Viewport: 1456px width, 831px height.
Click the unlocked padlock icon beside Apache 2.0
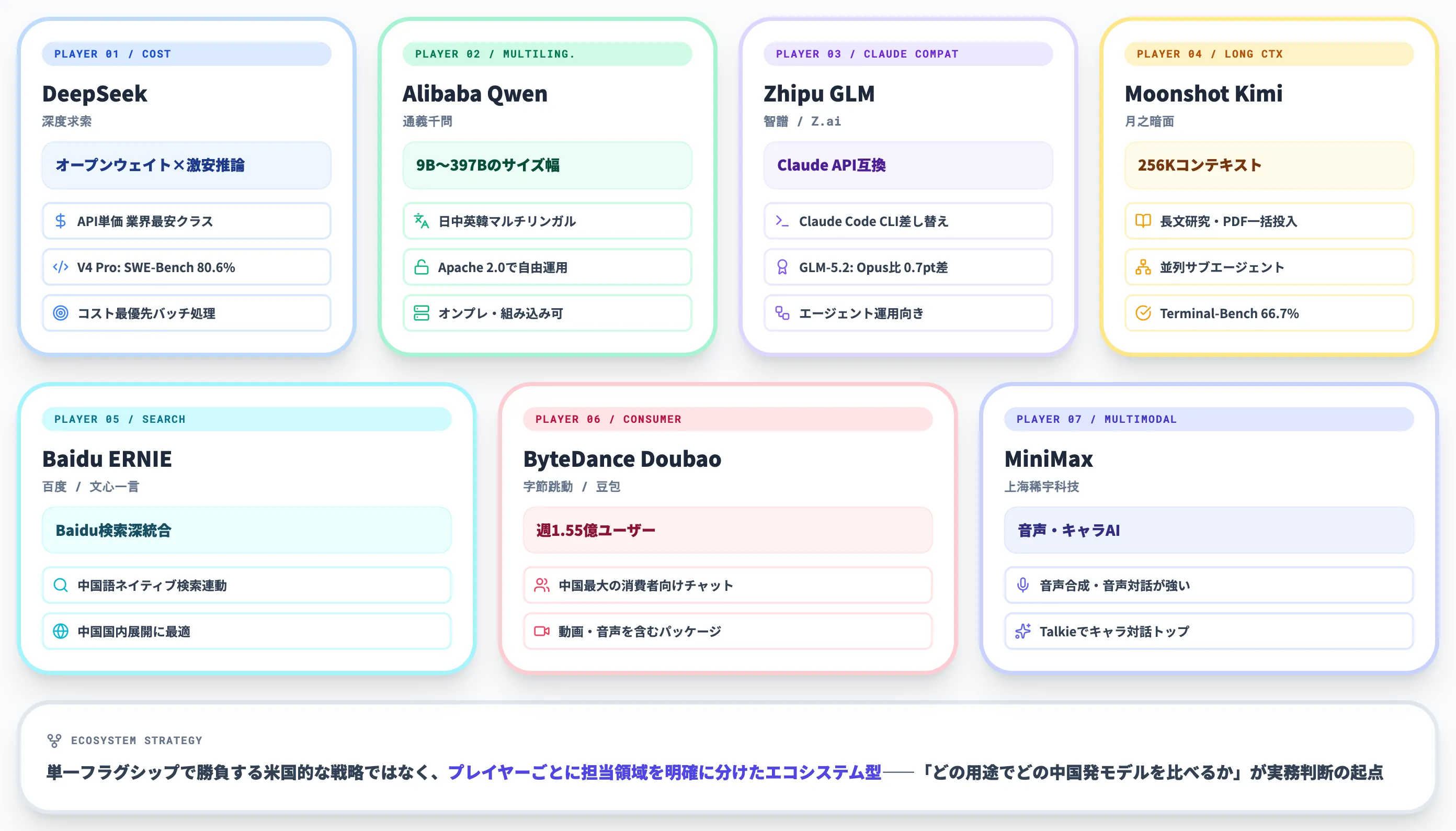tap(422, 267)
